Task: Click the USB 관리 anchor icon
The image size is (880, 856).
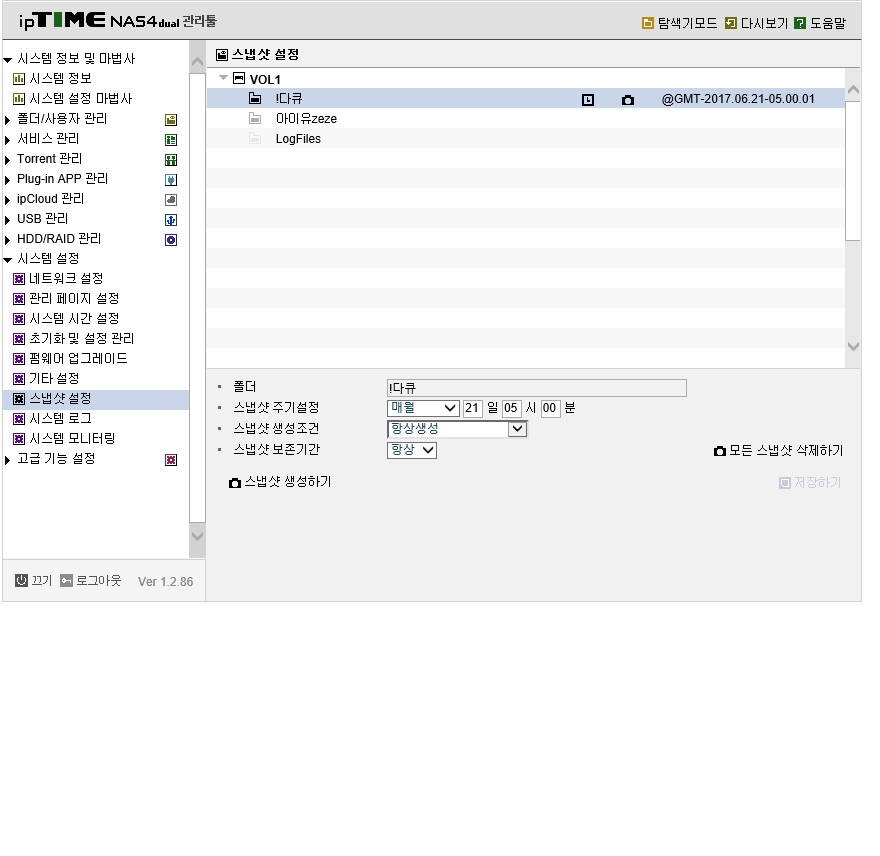Action: point(171,220)
